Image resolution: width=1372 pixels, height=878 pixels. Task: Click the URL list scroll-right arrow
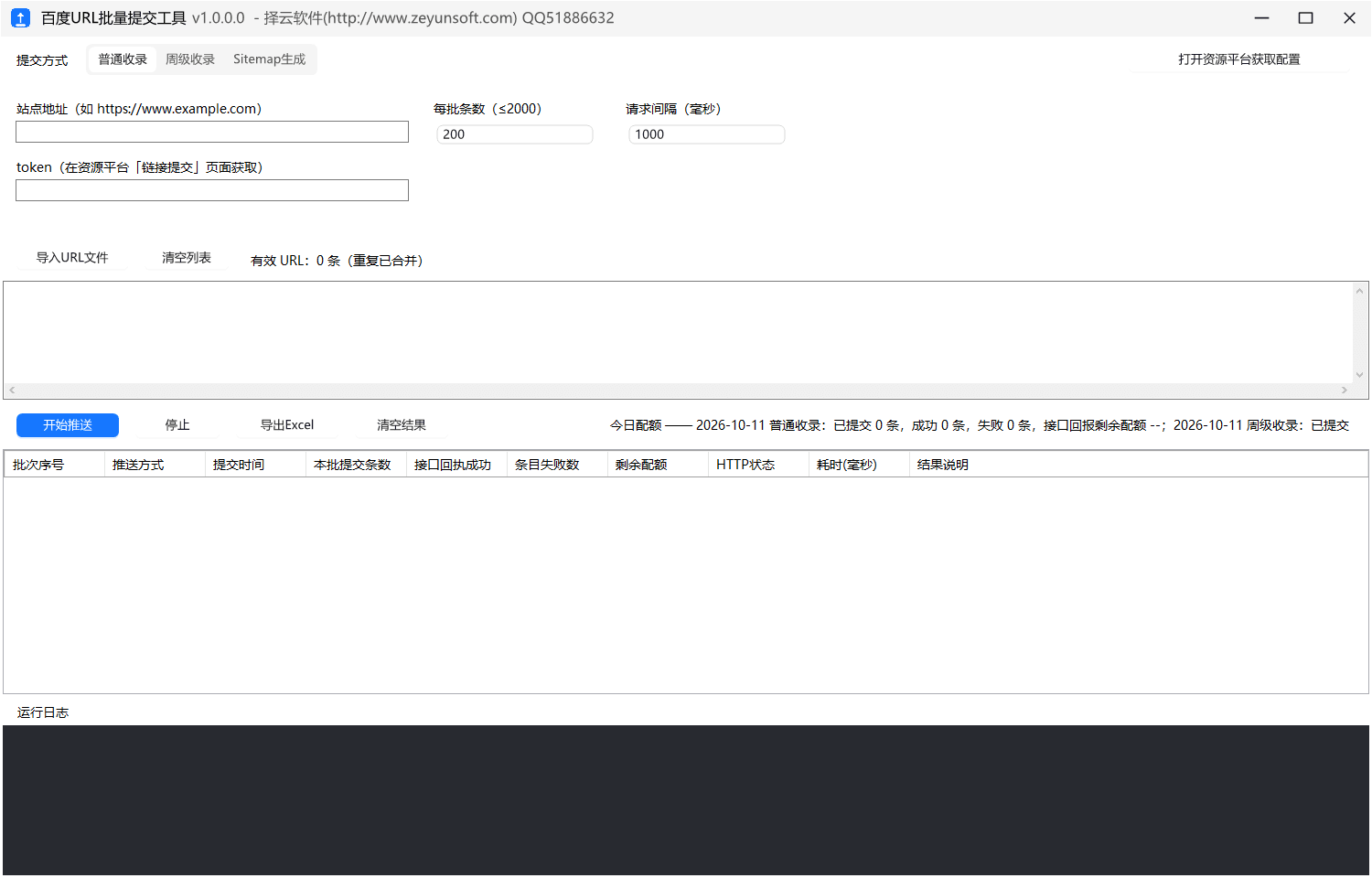coord(1344,391)
